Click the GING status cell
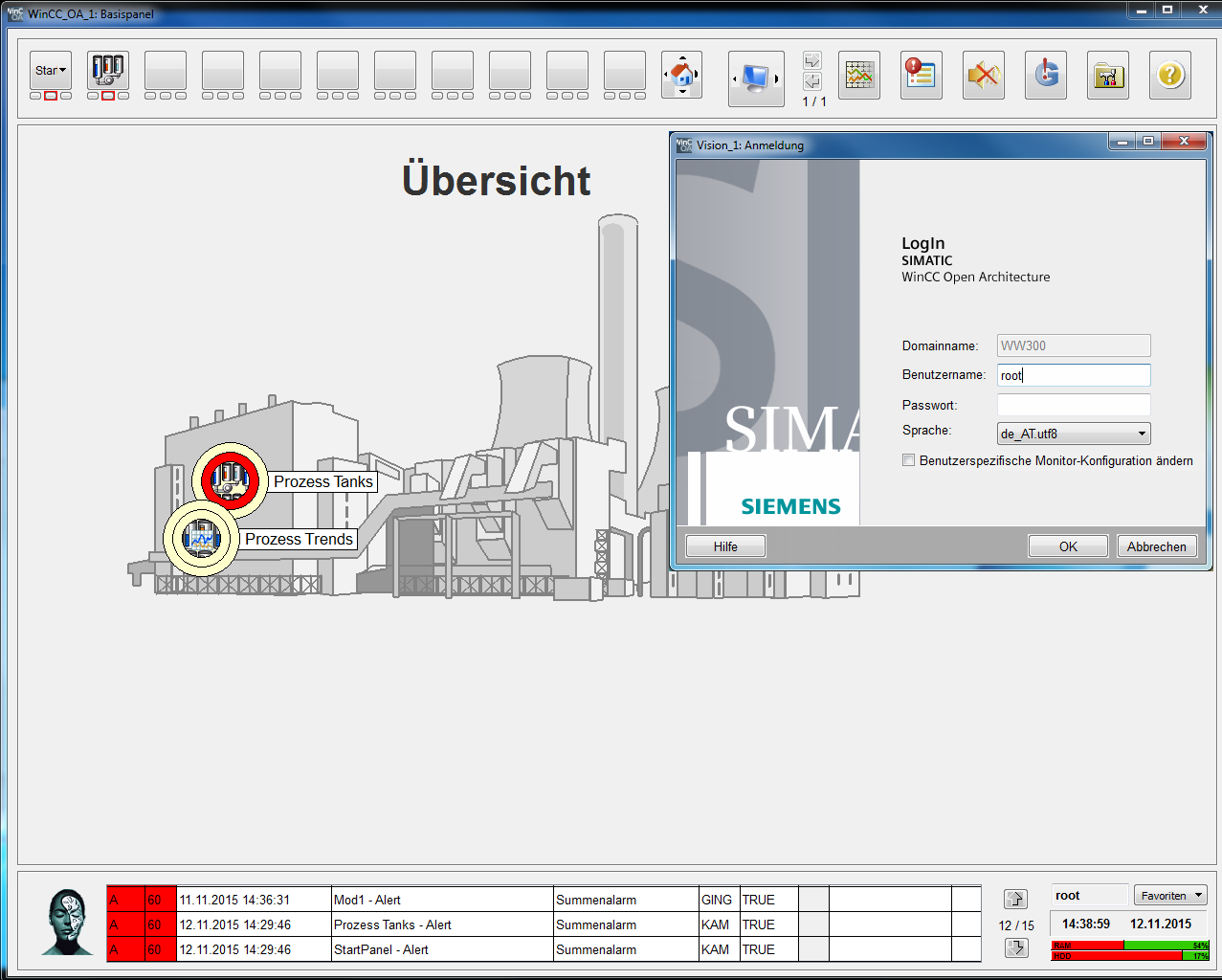The height and width of the screenshot is (980, 1222). pos(719,900)
